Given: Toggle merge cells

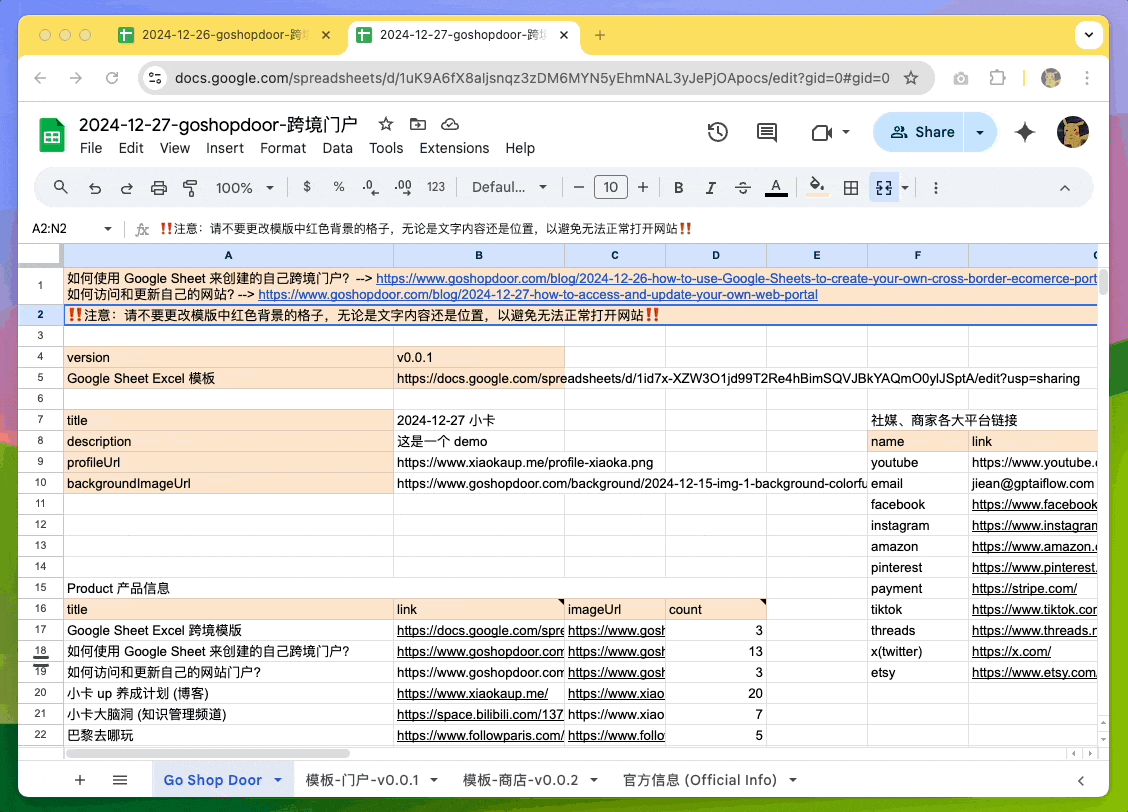Looking at the screenshot, I should [x=884, y=188].
